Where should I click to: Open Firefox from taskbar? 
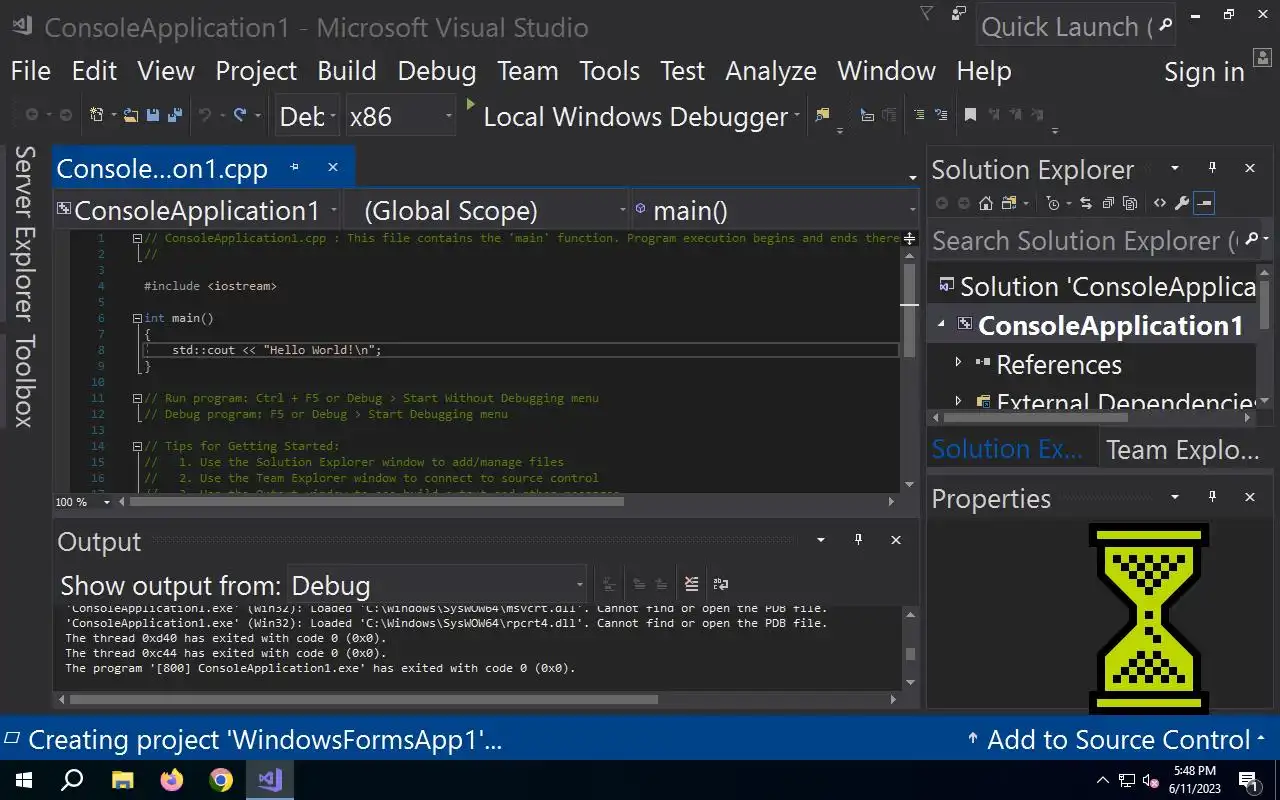[x=172, y=780]
